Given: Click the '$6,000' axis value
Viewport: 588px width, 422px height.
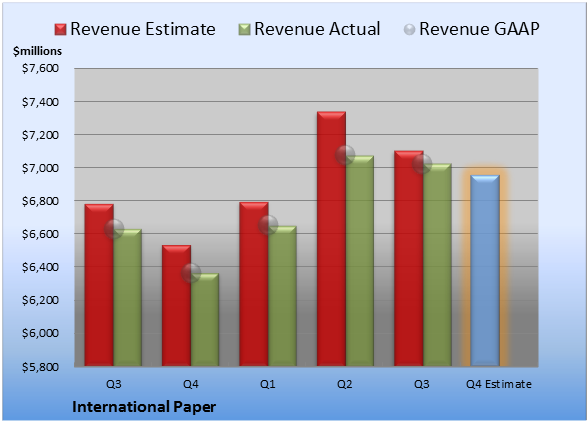Looking at the screenshot, I should click(x=40, y=333).
